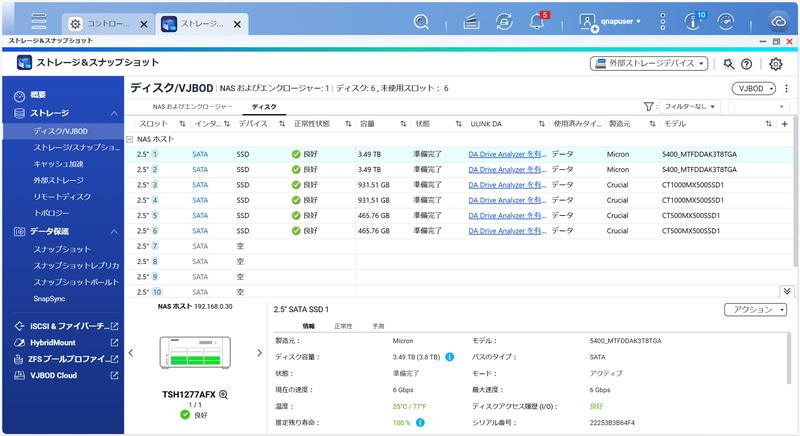Open the qnapuser account menu
The height and width of the screenshot is (436, 800).
(x=610, y=21)
